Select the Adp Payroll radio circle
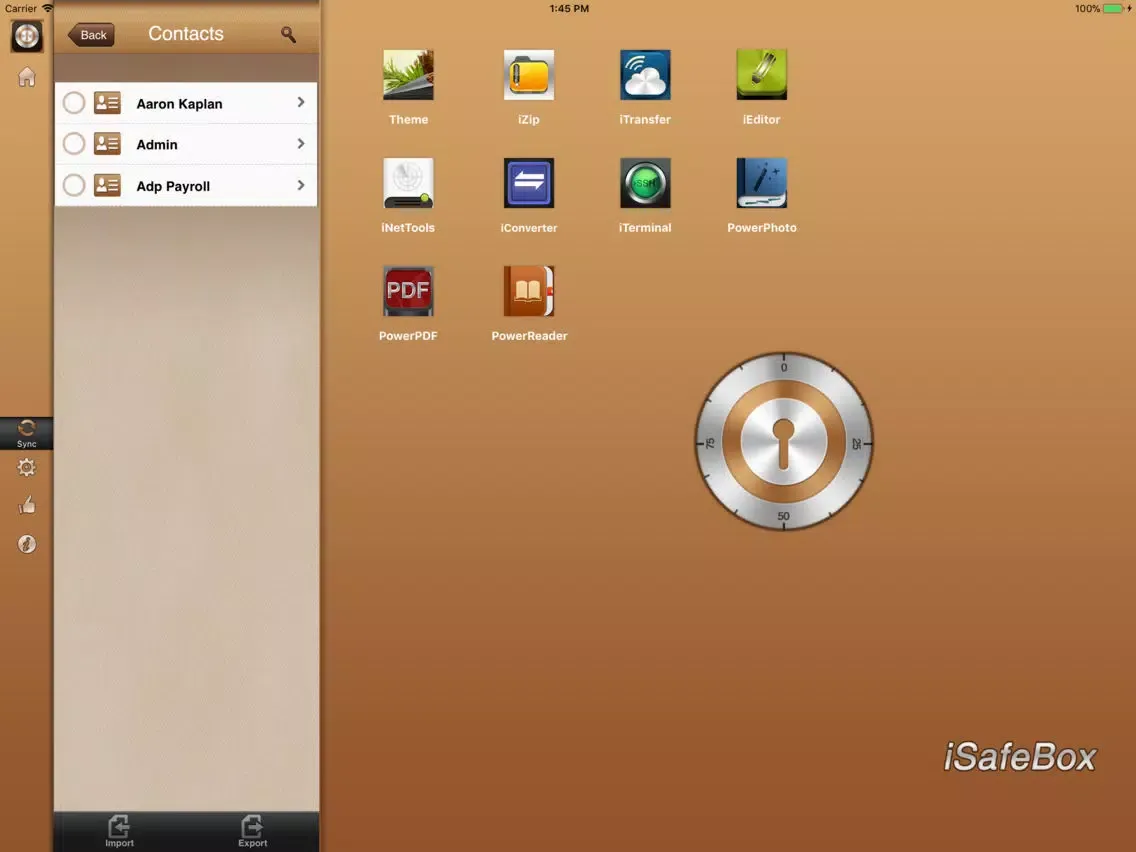The image size is (1136, 852). point(73,185)
